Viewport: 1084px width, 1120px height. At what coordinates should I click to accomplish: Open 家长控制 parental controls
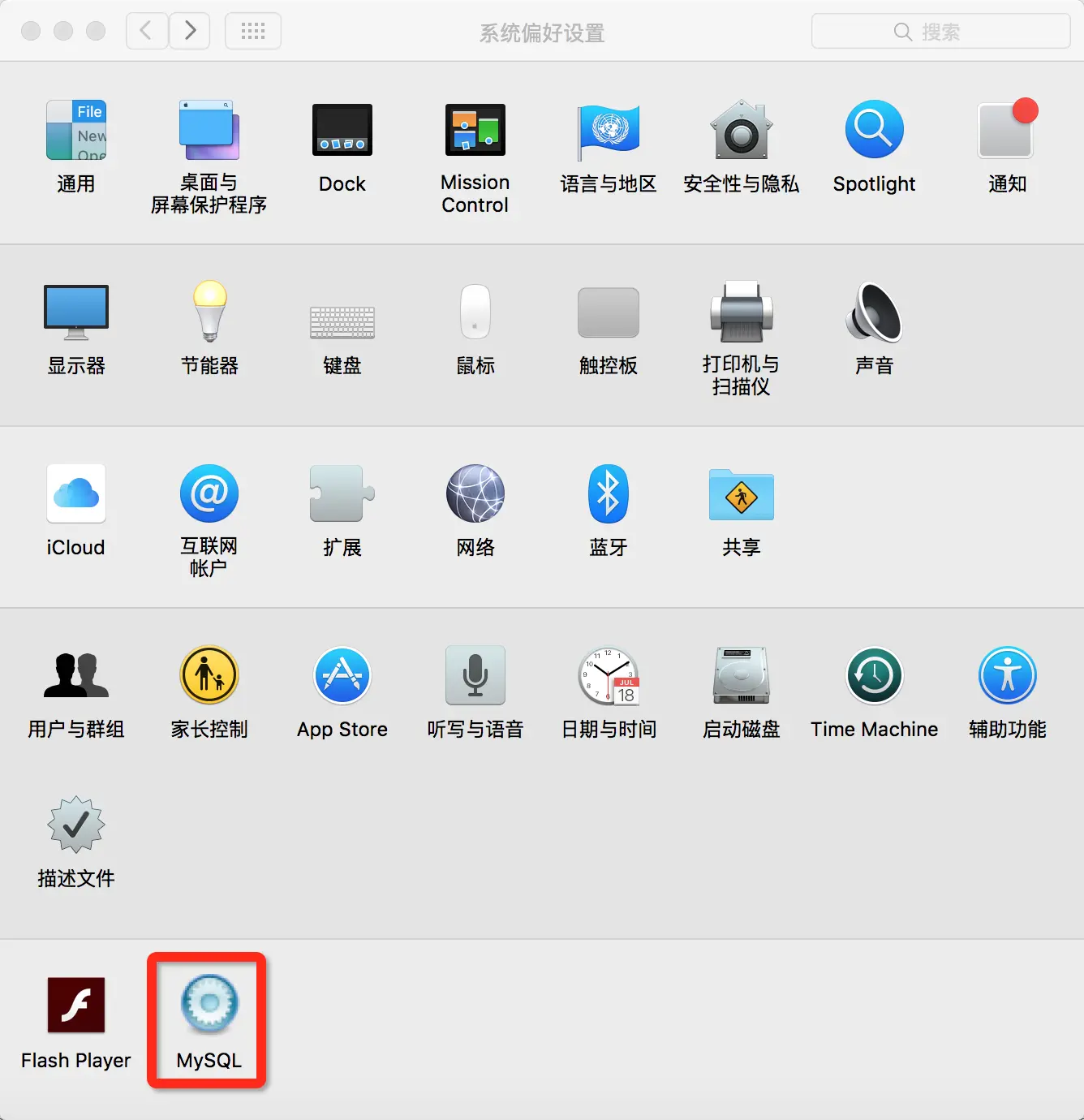click(209, 675)
